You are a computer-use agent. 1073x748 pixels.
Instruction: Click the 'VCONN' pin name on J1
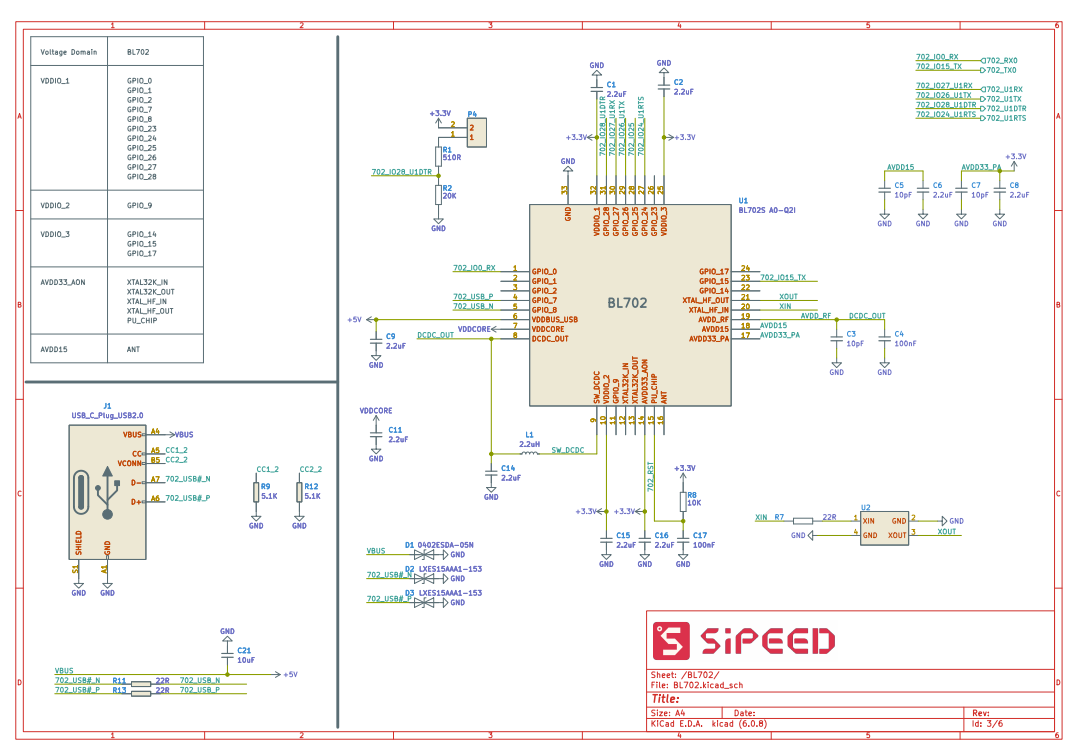click(x=129, y=463)
